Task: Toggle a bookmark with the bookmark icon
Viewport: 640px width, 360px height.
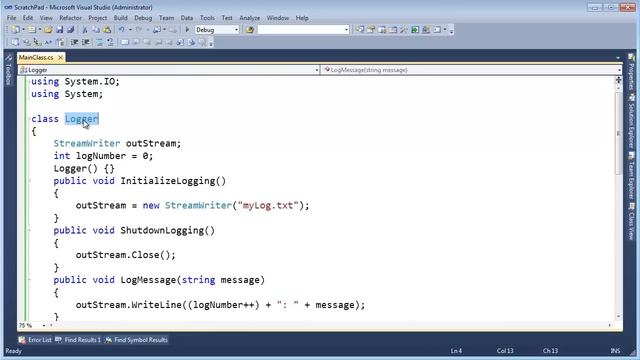Action: tap(125, 42)
